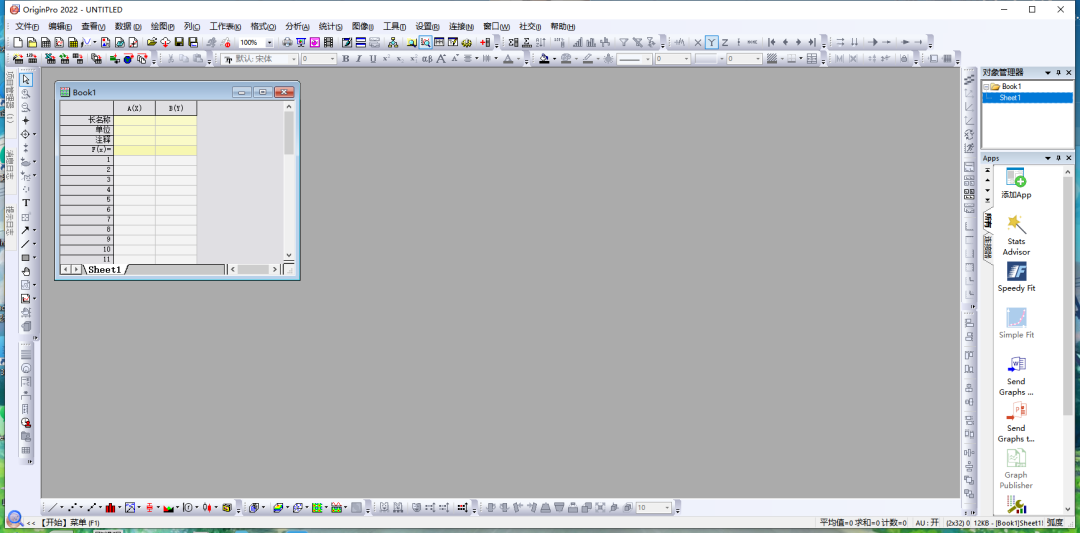Click the worksheet vertical scrollbar down arrow
Viewport: 1080px width, 533px height.
coord(289,255)
